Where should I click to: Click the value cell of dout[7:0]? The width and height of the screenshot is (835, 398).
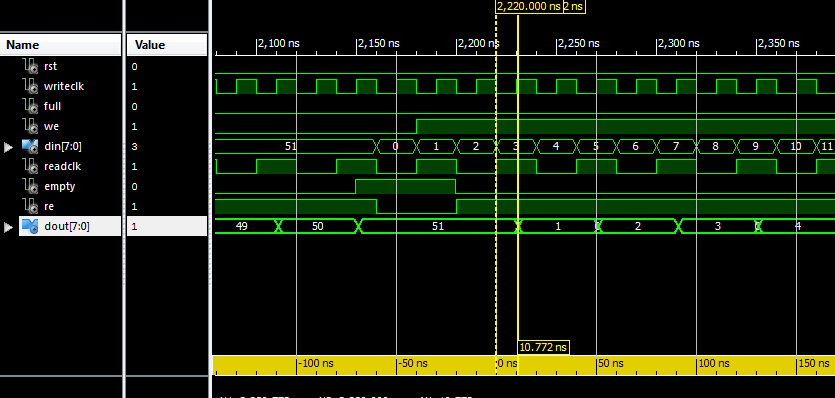(167, 226)
